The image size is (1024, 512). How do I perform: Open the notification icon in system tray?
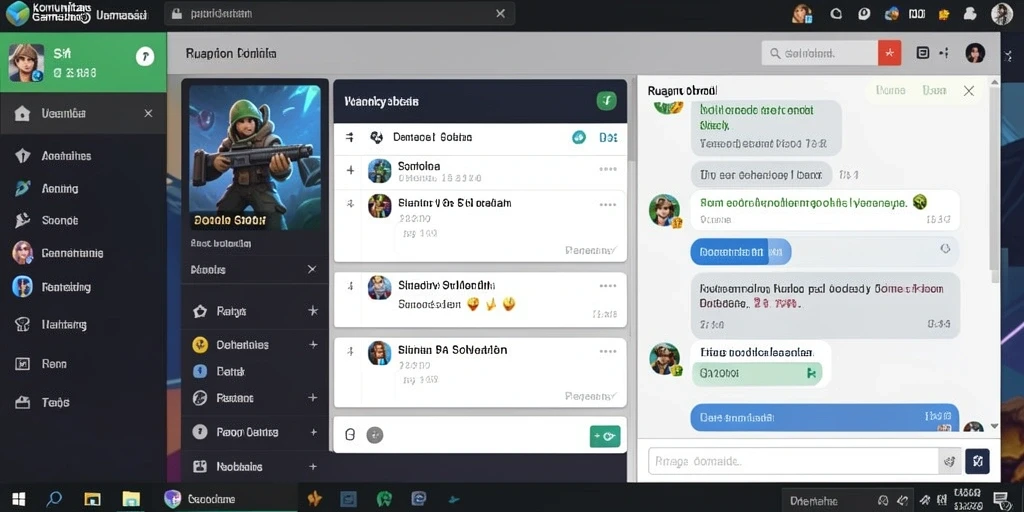(x=1000, y=500)
